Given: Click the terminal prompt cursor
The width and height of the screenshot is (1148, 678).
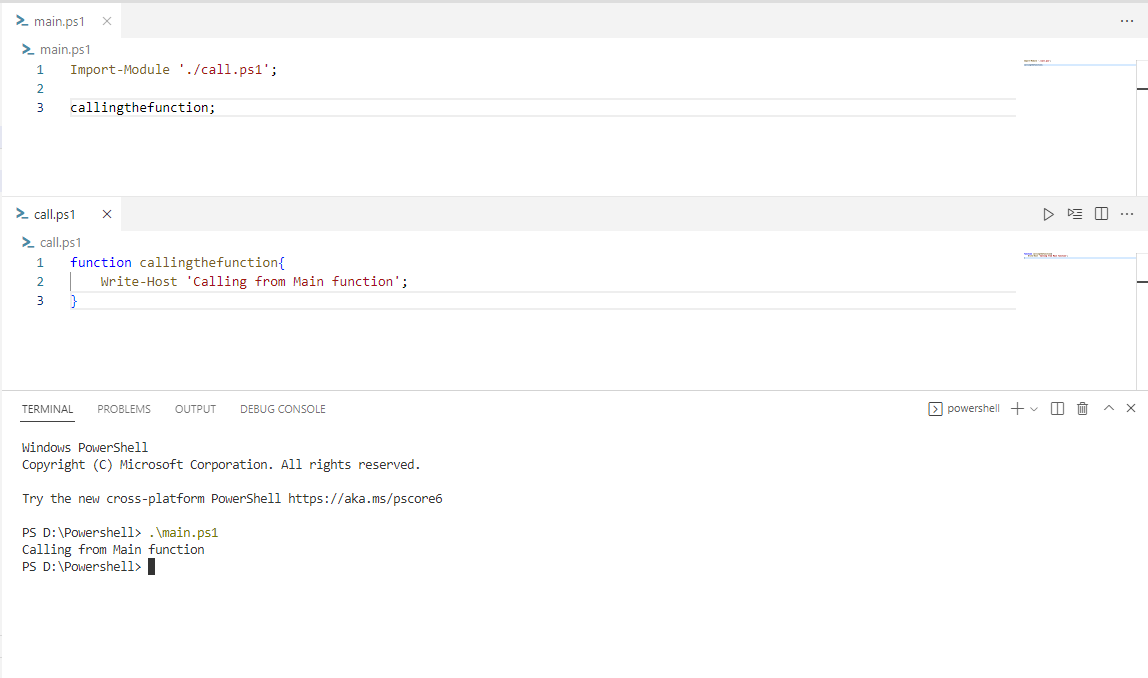Looking at the screenshot, I should coord(152,567).
